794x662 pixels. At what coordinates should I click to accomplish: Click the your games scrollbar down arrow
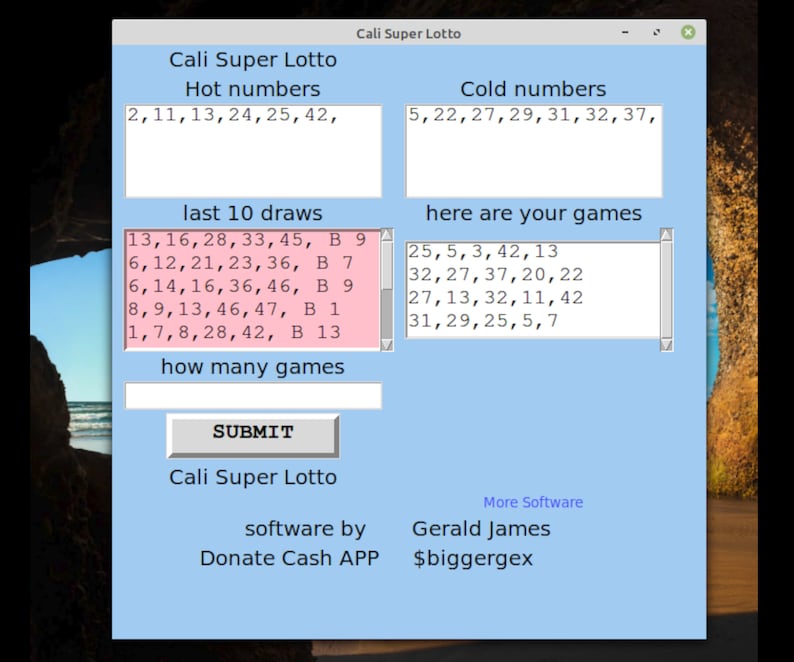point(666,345)
